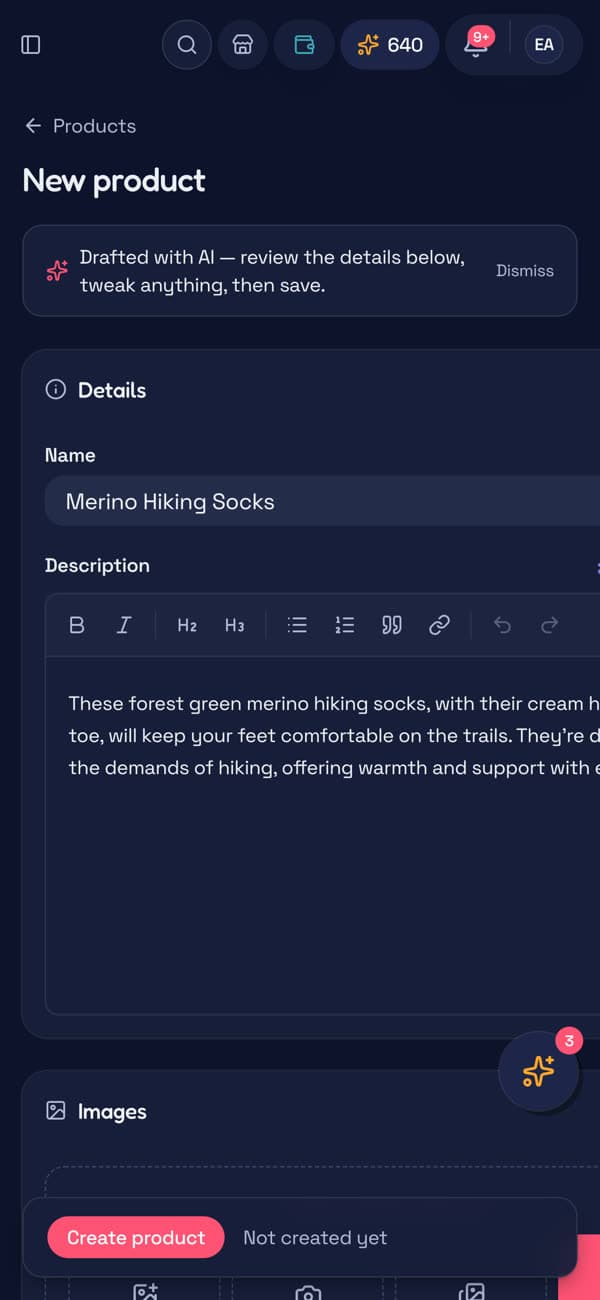Toggle bold formatting in description

click(77, 625)
